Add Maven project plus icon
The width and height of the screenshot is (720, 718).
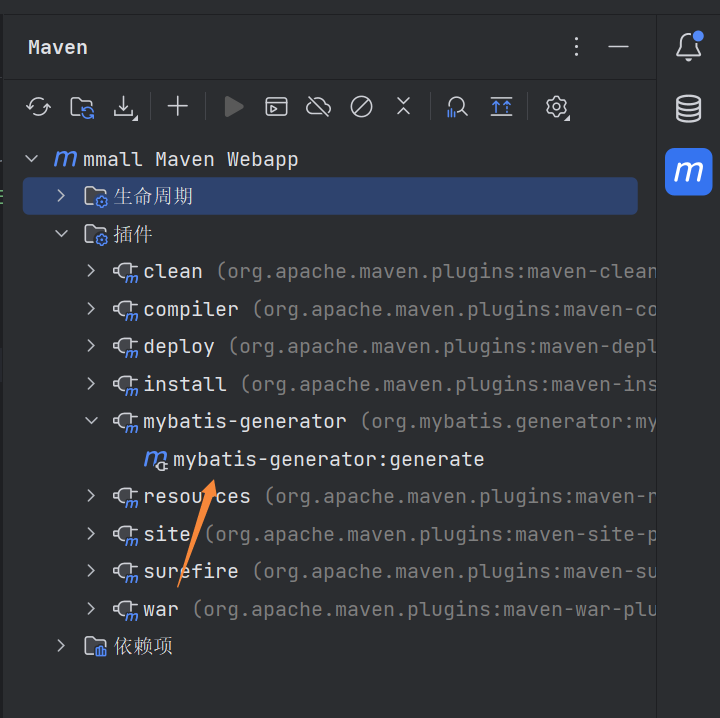[x=178, y=107]
